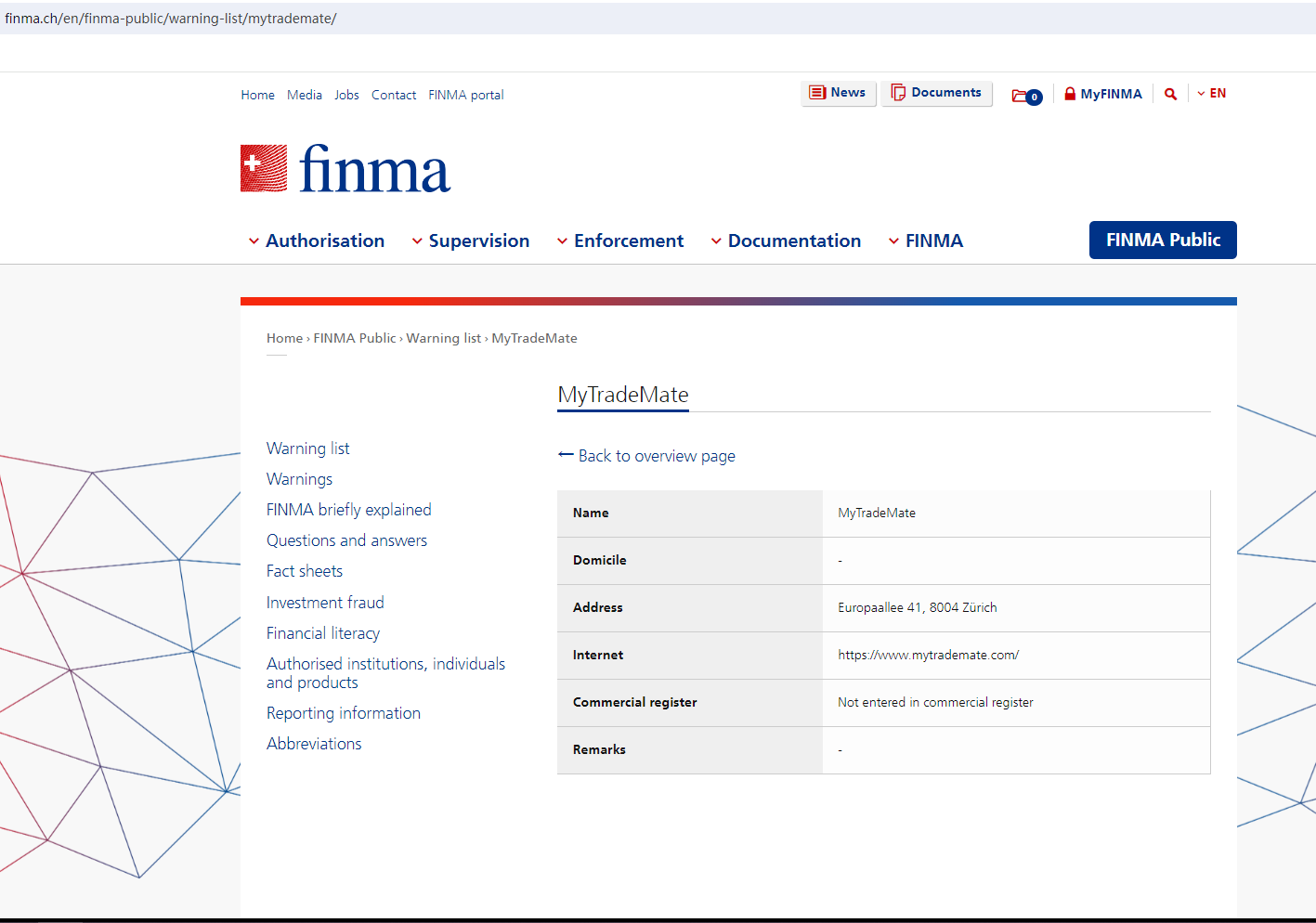Open the Documentation navigation menu
The width and height of the screenshot is (1316, 923).
pyautogui.click(x=786, y=240)
